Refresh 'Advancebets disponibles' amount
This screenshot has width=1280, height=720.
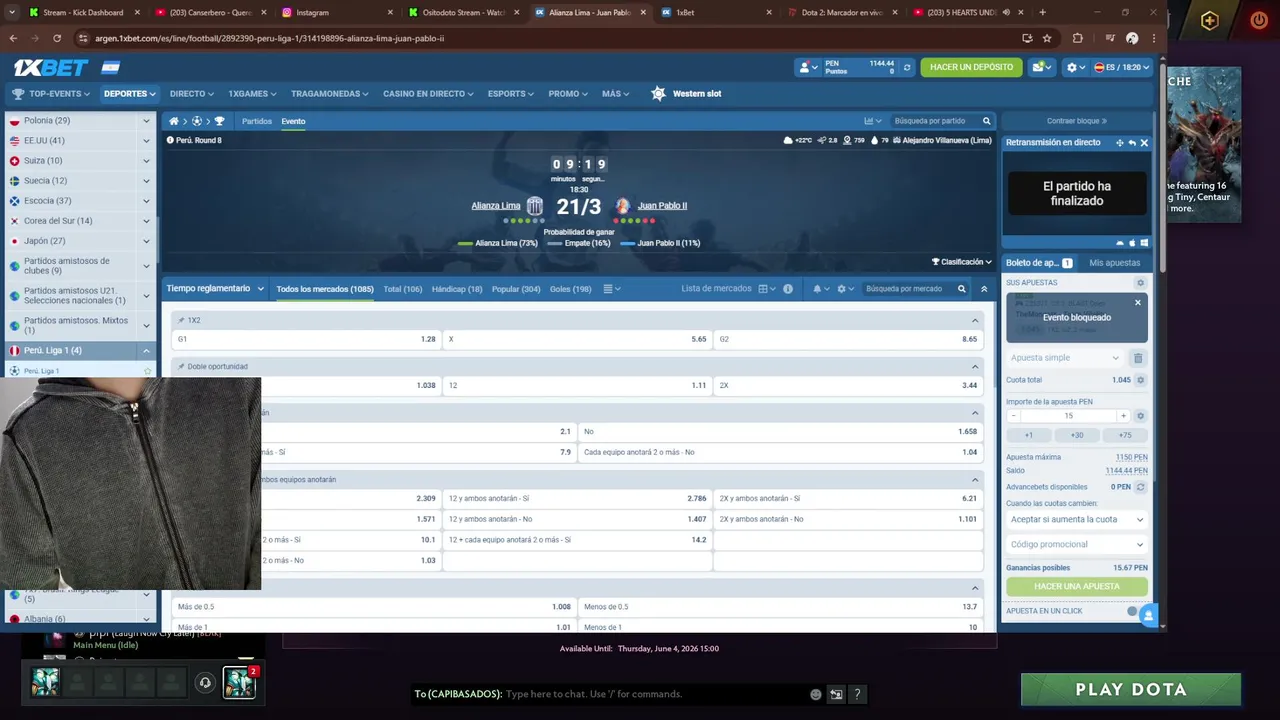tap(1141, 487)
